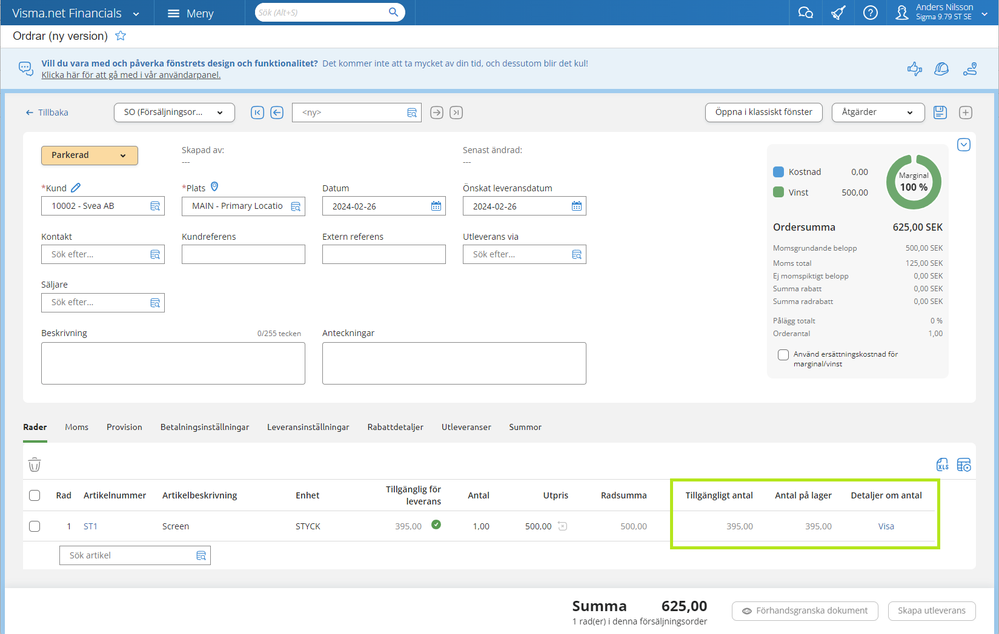Open the Plats lookup selector
The width and height of the screenshot is (999, 634).
pyautogui.click(x=295, y=206)
